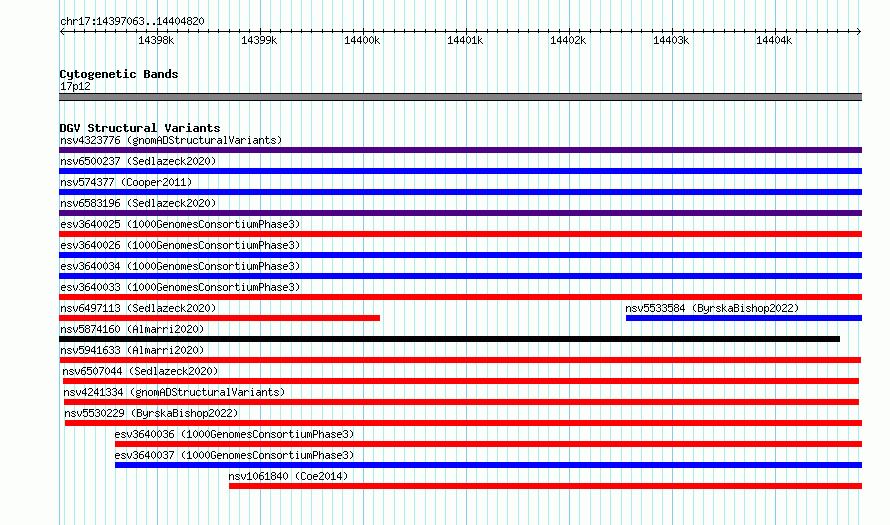Image resolution: width=890 pixels, height=525 pixels.
Task: Click the DGV Structural Variants track title
Action: pos(140,128)
